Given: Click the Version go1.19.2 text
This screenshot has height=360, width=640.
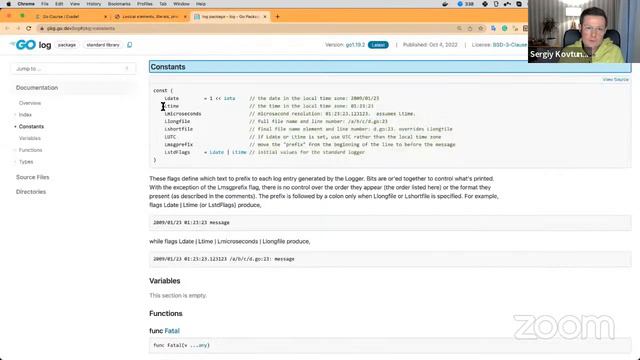Looking at the screenshot, I should [x=345, y=45].
